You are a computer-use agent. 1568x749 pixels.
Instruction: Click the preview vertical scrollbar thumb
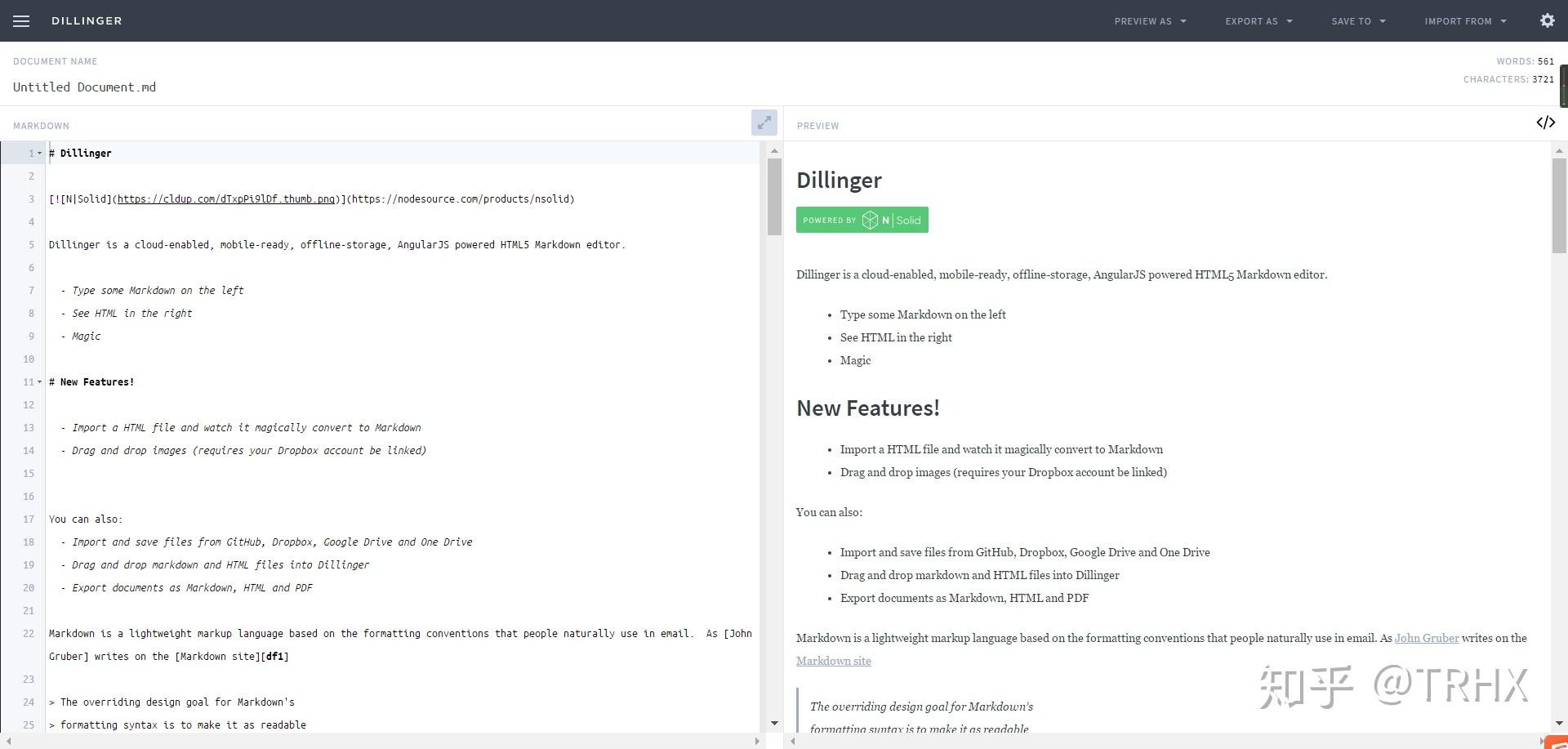(1559, 206)
